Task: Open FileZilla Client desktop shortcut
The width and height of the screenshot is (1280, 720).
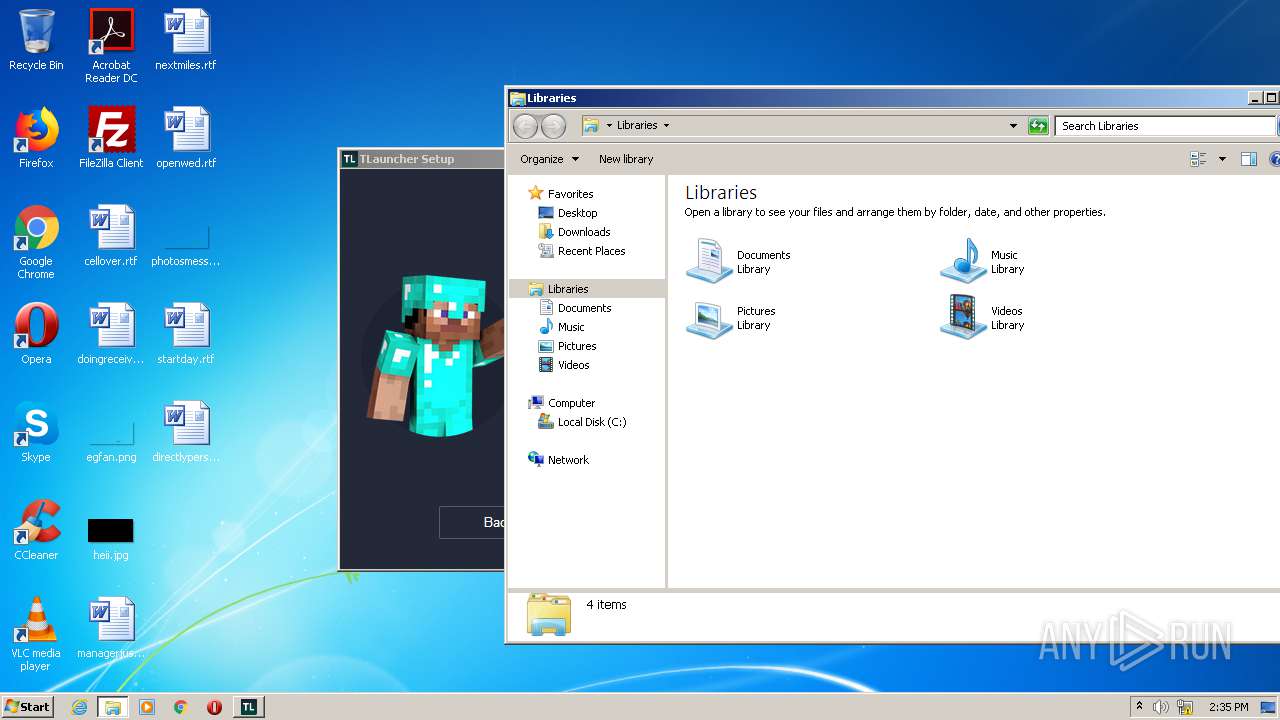Action: tap(111, 138)
